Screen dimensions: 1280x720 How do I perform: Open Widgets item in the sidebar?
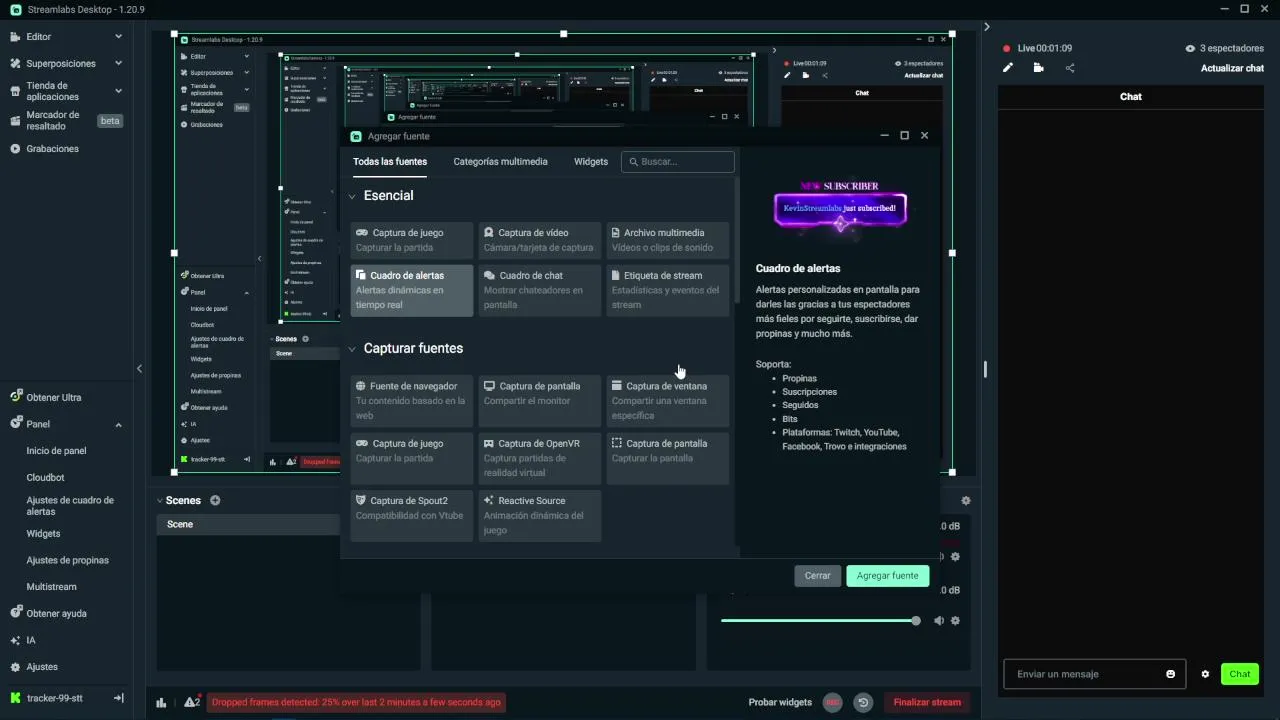(43, 534)
